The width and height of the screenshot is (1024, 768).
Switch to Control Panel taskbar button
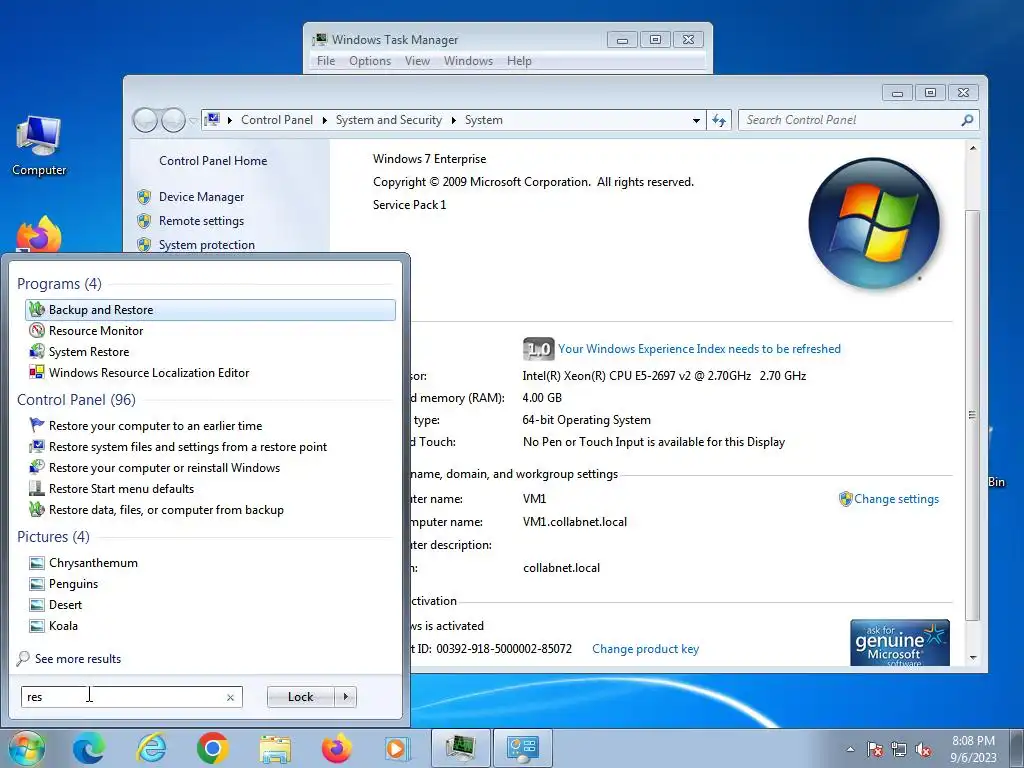[x=522, y=748]
